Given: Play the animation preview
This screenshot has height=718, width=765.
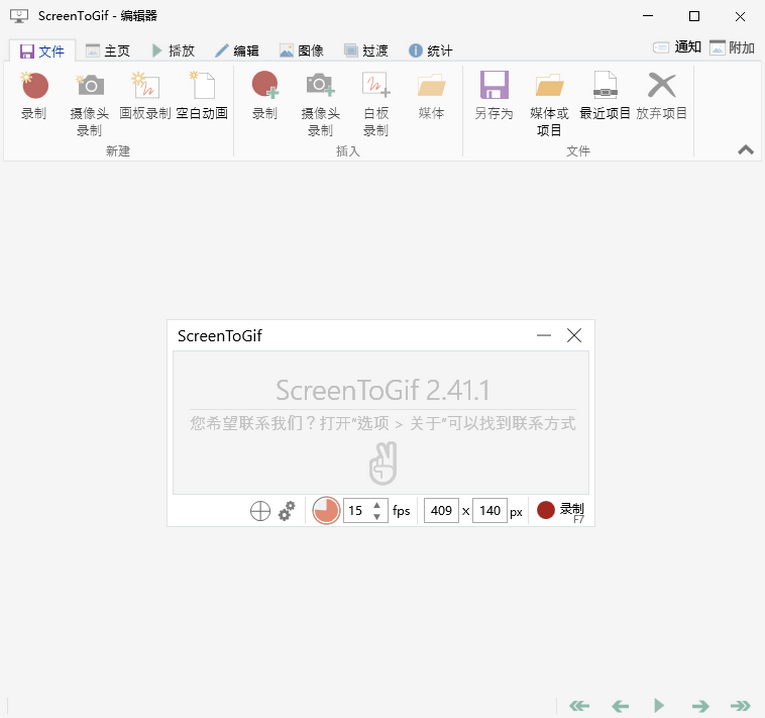Looking at the screenshot, I should (x=659, y=706).
